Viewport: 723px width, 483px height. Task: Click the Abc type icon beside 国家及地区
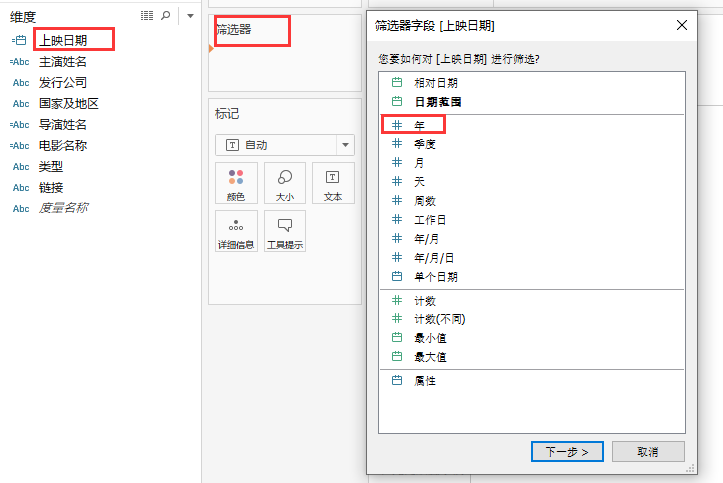(x=21, y=104)
